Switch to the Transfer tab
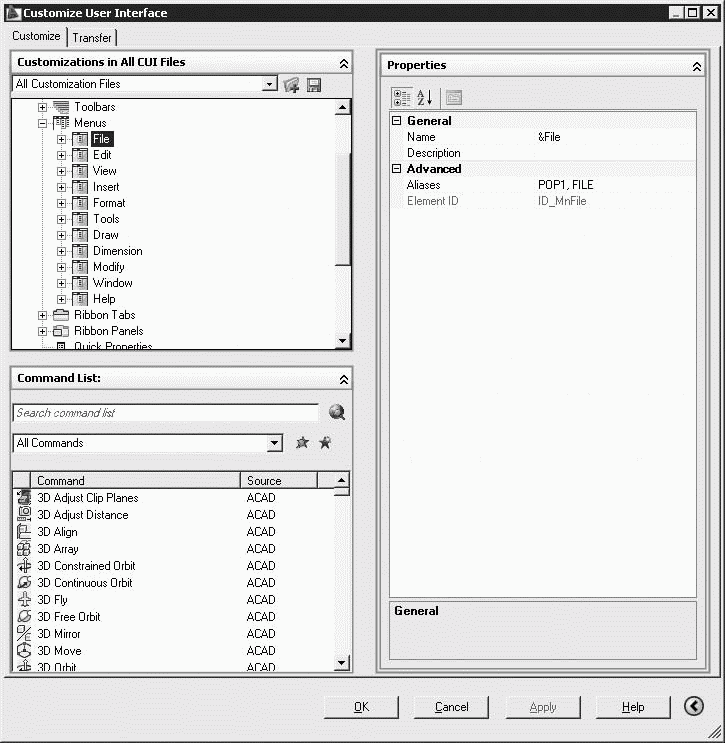Screen dimensions: 725x743 coord(92,37)
